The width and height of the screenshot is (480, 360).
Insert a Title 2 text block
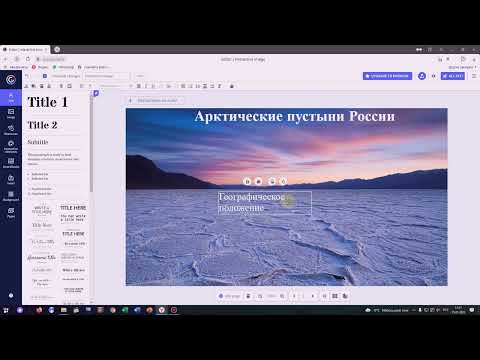tap(42, 125)
